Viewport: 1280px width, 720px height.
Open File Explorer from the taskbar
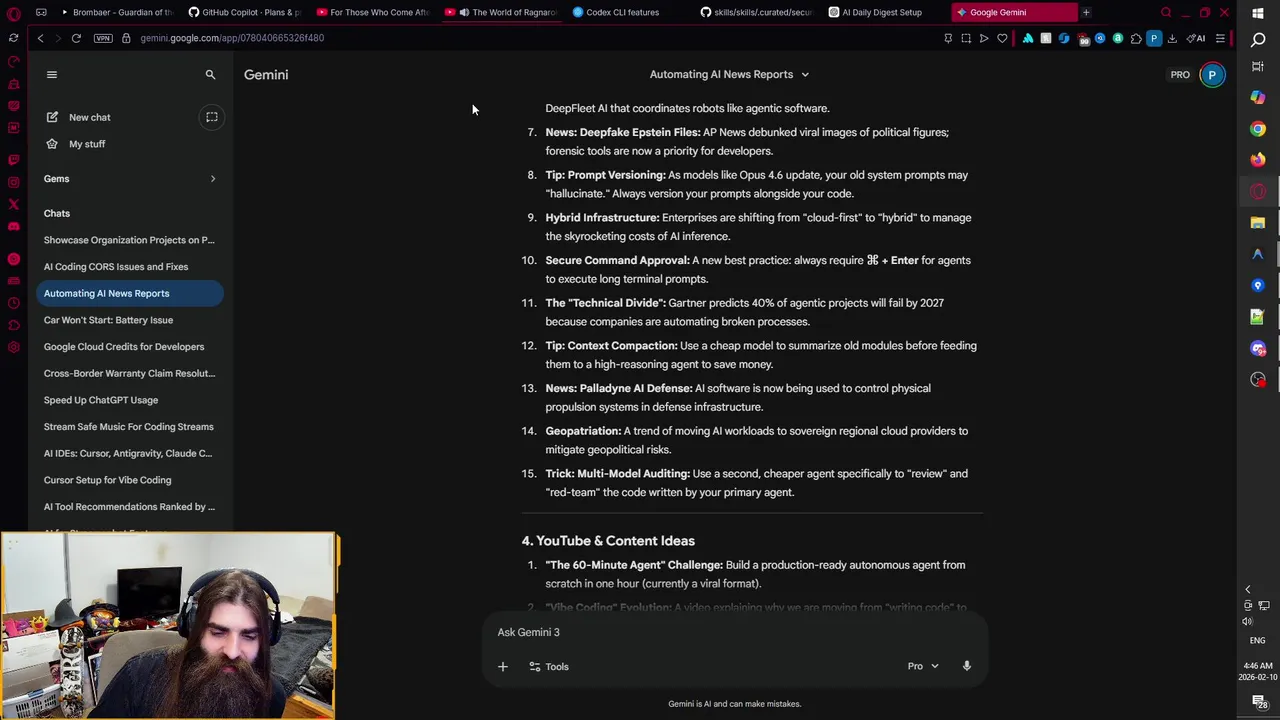coord(1258,222)
